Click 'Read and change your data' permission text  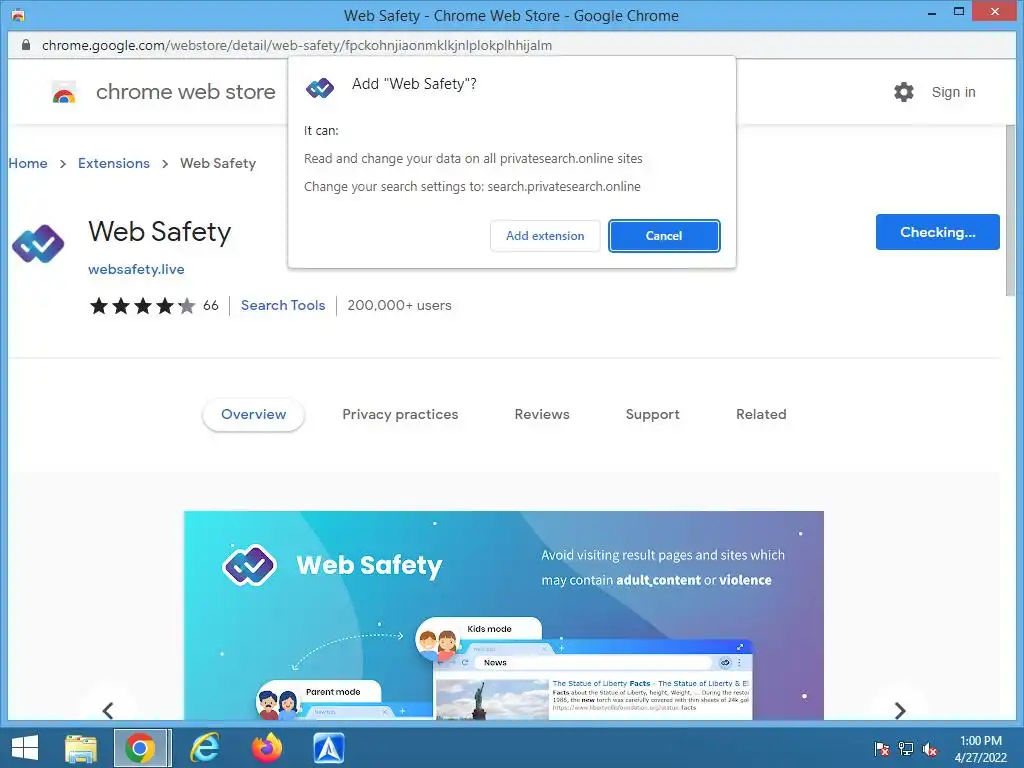[x=473, y=159]
